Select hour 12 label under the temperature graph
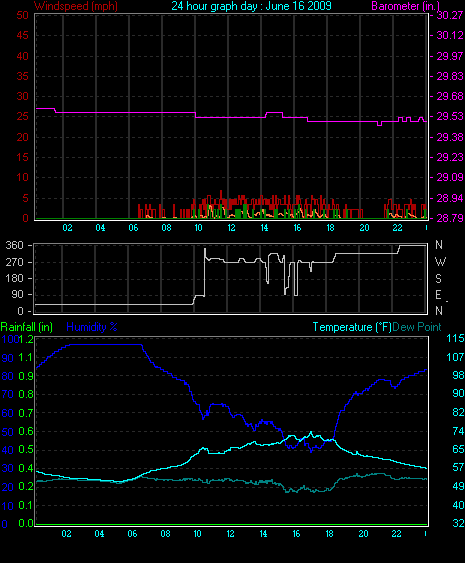Viewport: 465px width, 563px height. (x=231, y=534)
